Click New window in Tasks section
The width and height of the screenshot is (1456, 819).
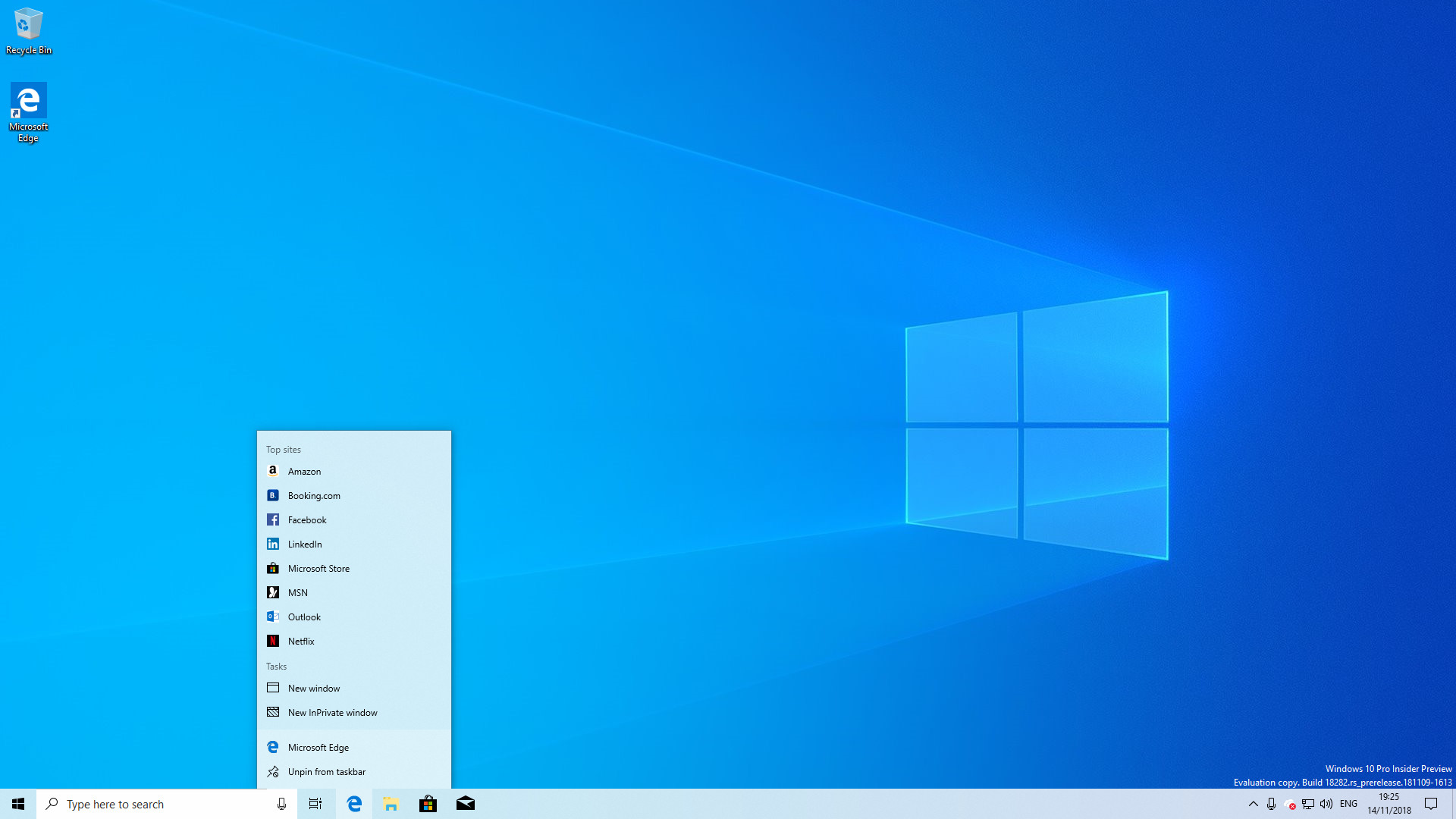(x=313, y=687)
